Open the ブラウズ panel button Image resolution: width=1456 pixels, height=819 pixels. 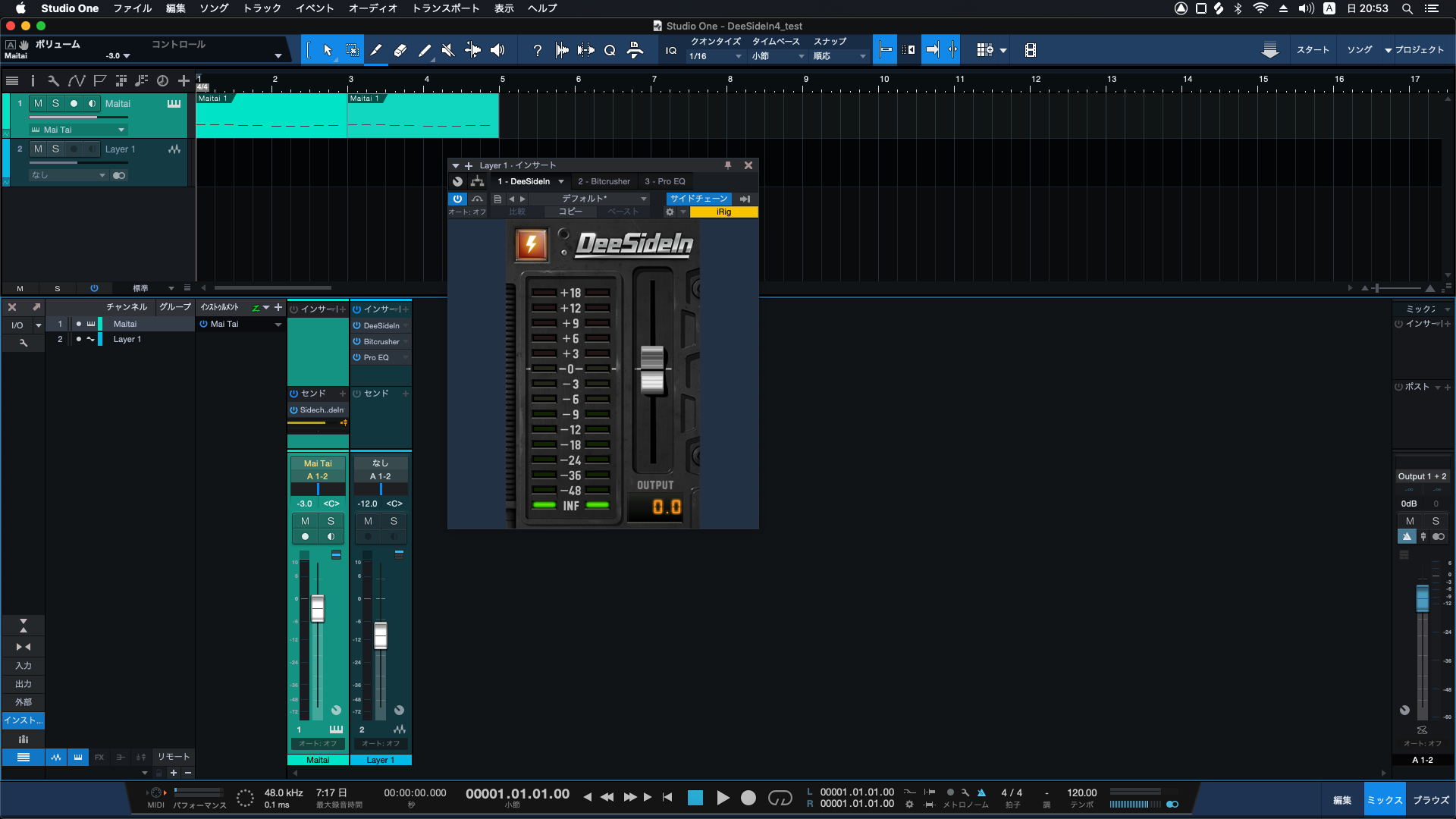[1431, 800]
